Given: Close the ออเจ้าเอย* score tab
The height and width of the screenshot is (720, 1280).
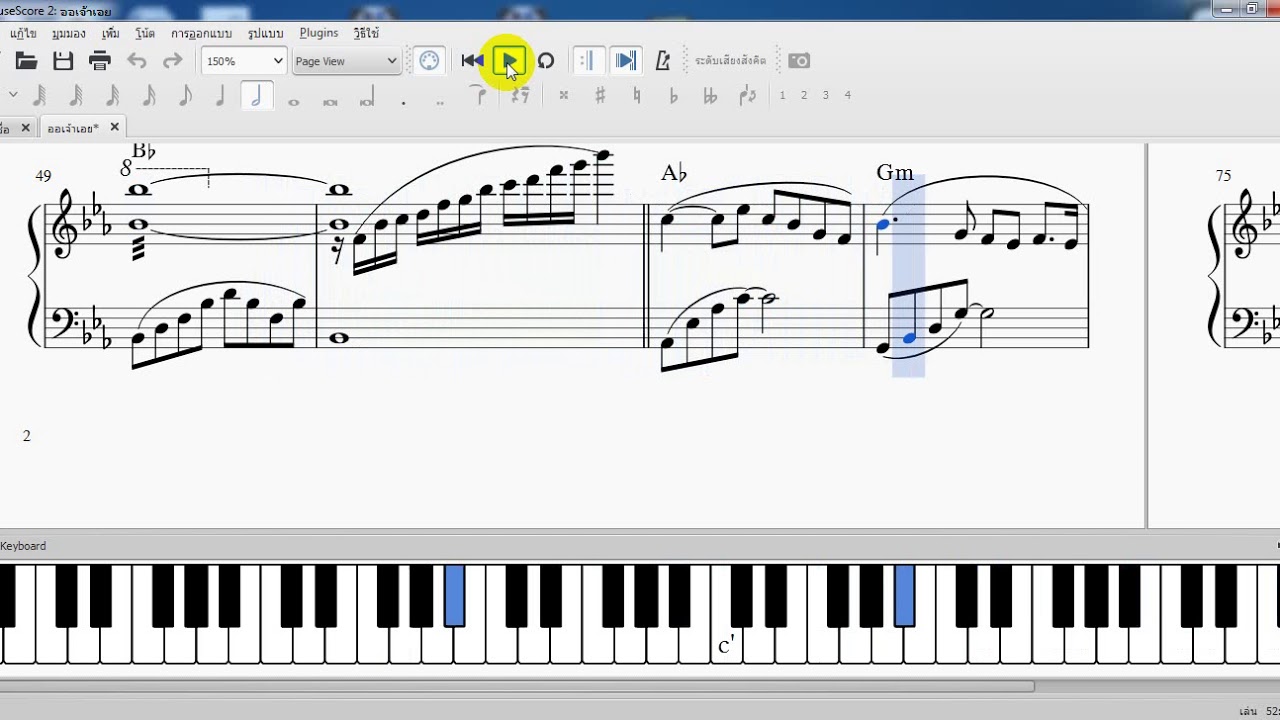Looking at the screenshot, I should coord(114,127).
